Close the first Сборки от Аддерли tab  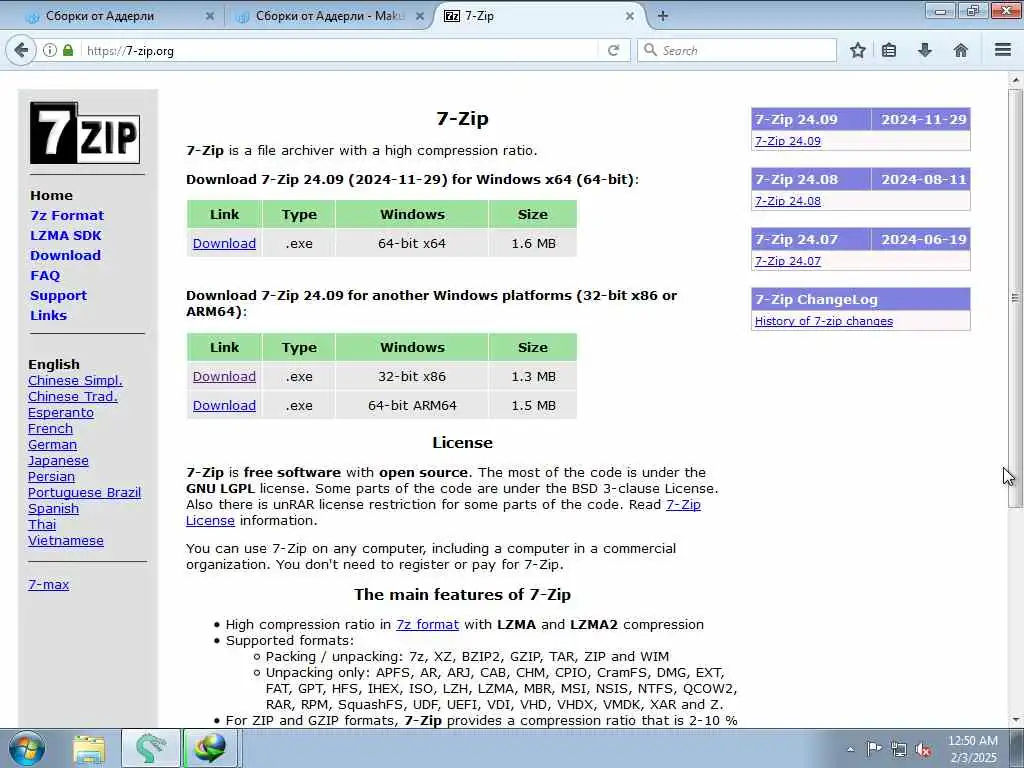click(210, 16)
